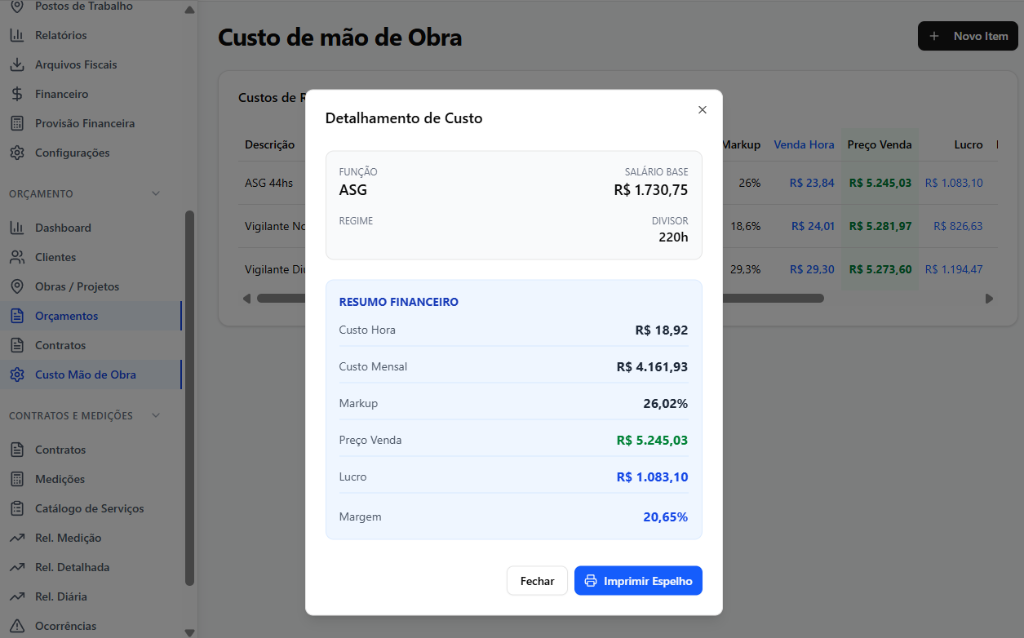
Task: Click the Orçamentos document icon
Action: click(x=17, y=316)
